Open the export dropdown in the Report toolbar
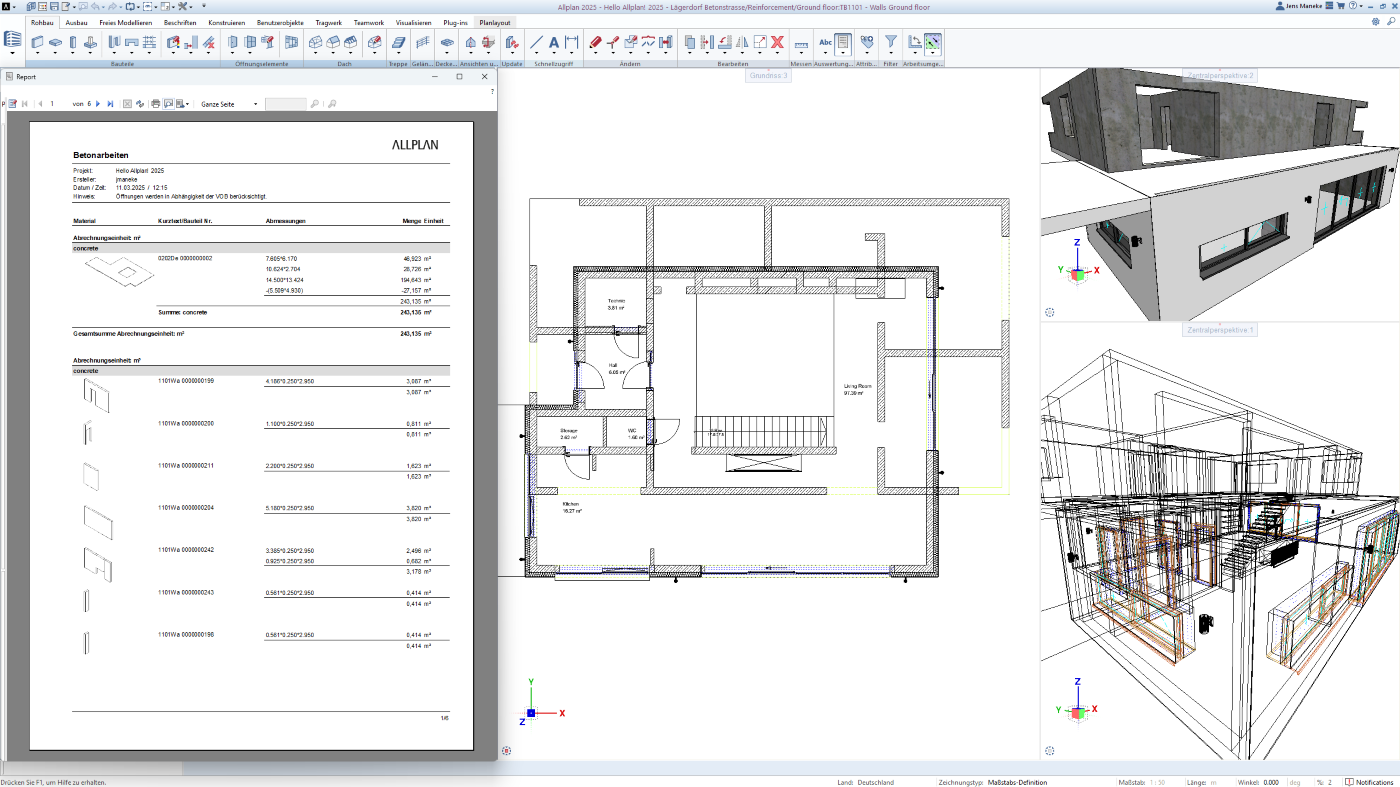 point(187,104)
